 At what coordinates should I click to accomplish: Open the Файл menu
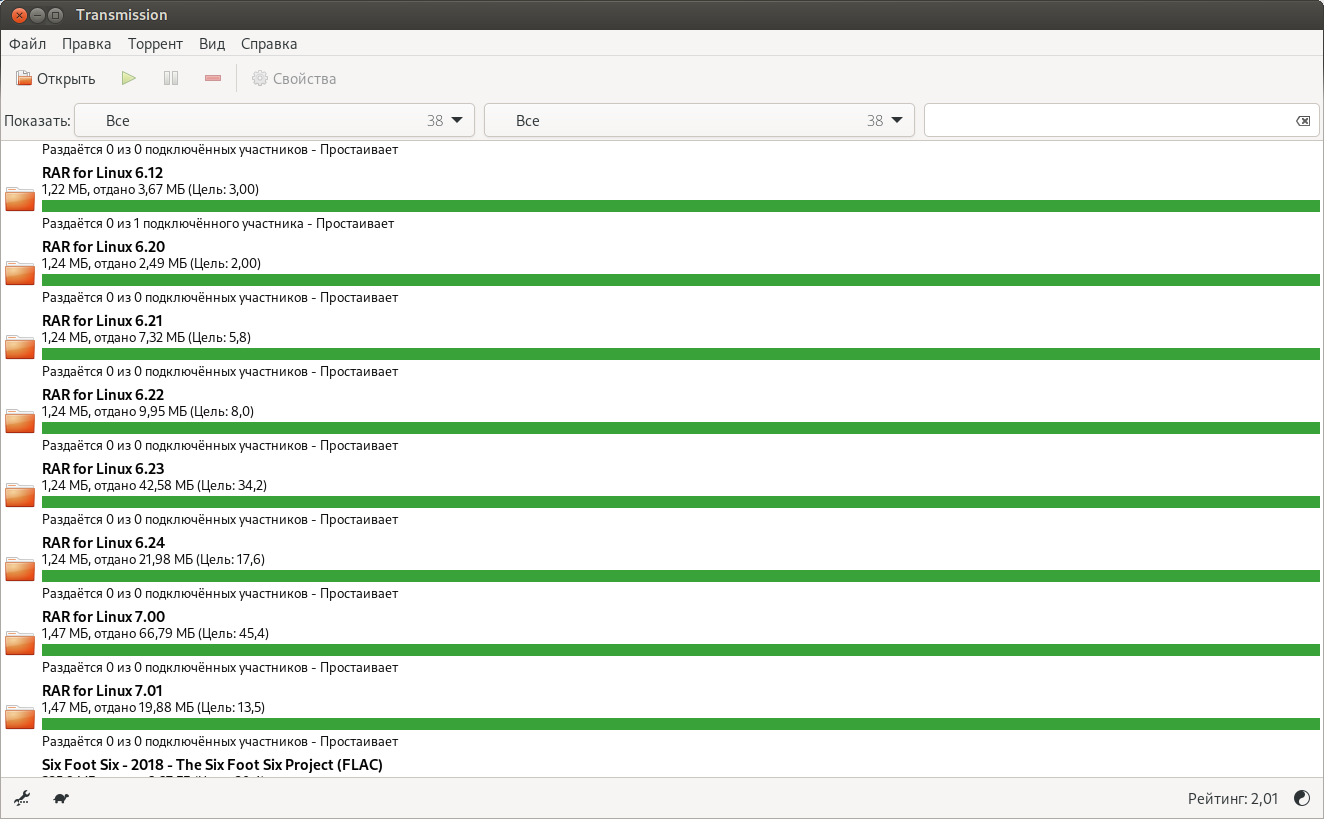coord(28,44)
